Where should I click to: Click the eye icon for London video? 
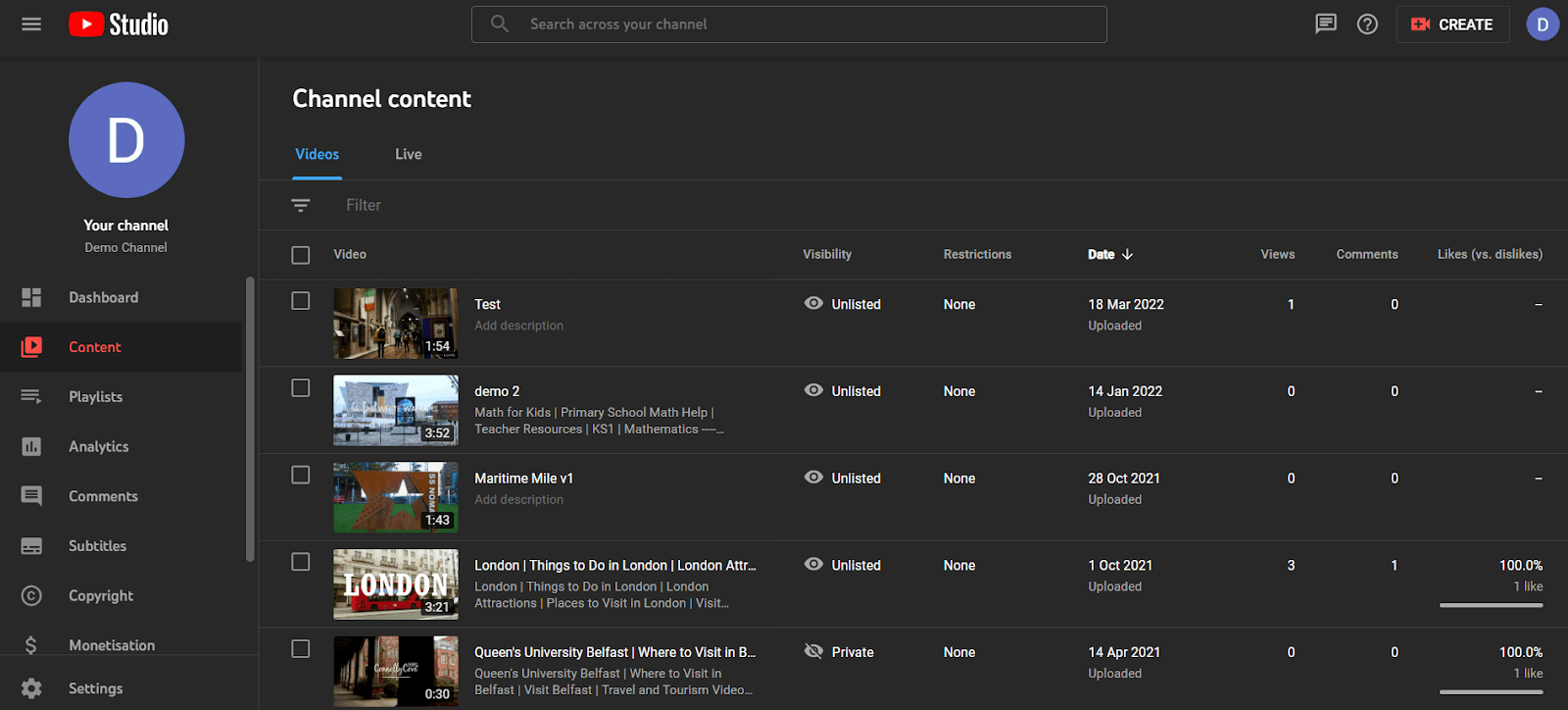coord(813,564)
